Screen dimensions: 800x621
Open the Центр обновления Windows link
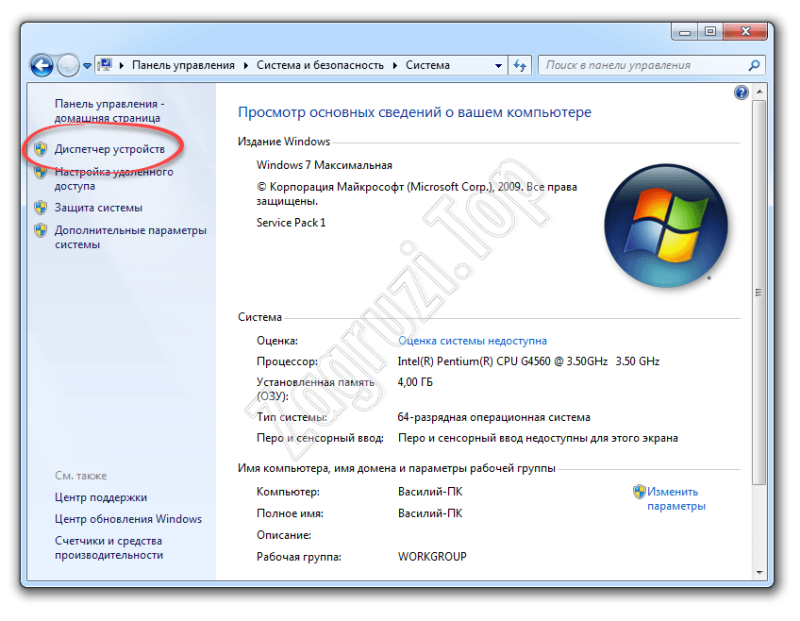coord(128,519)
